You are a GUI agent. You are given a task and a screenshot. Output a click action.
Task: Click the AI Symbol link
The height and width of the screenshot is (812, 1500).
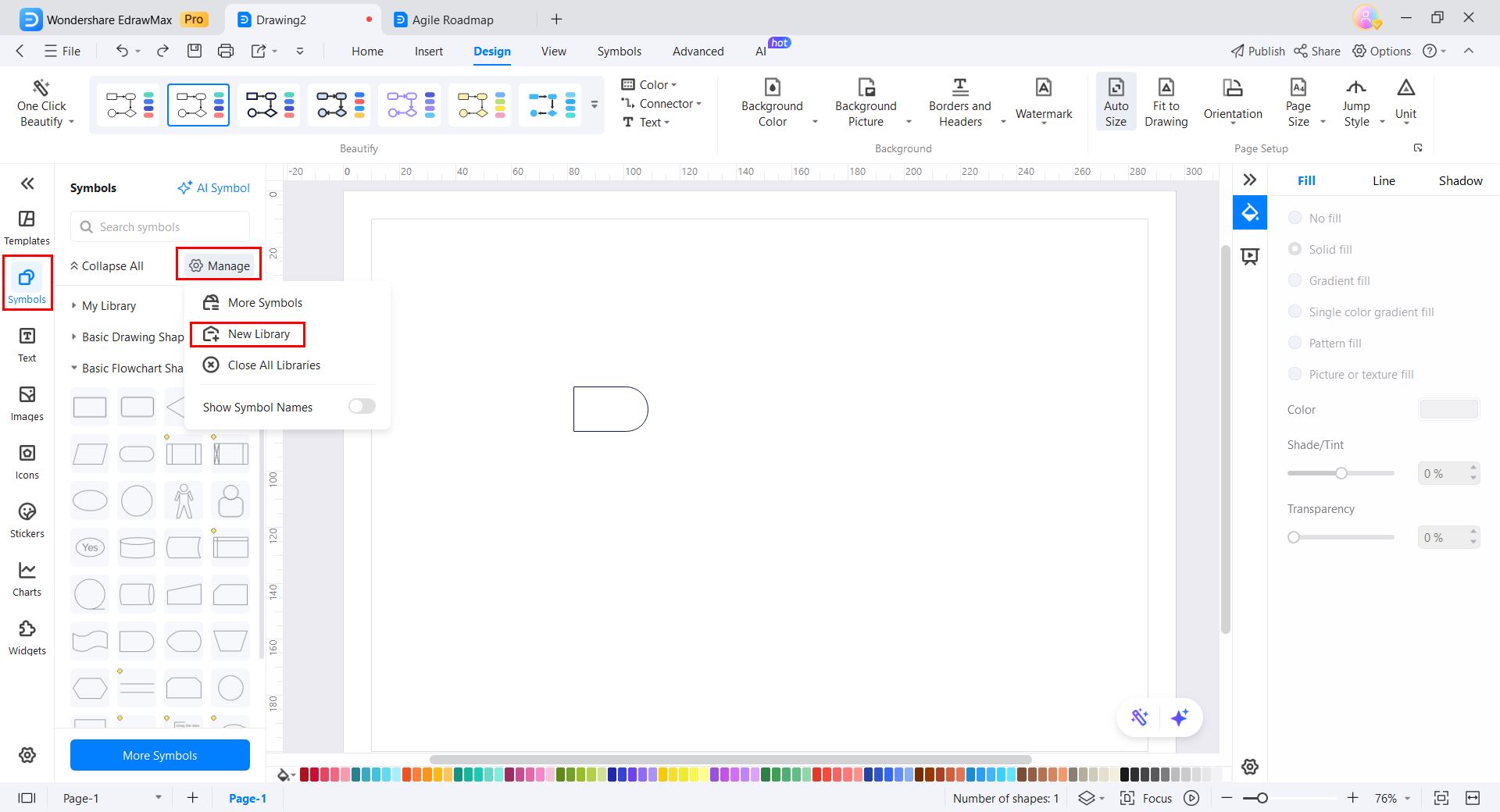(213, 187)
